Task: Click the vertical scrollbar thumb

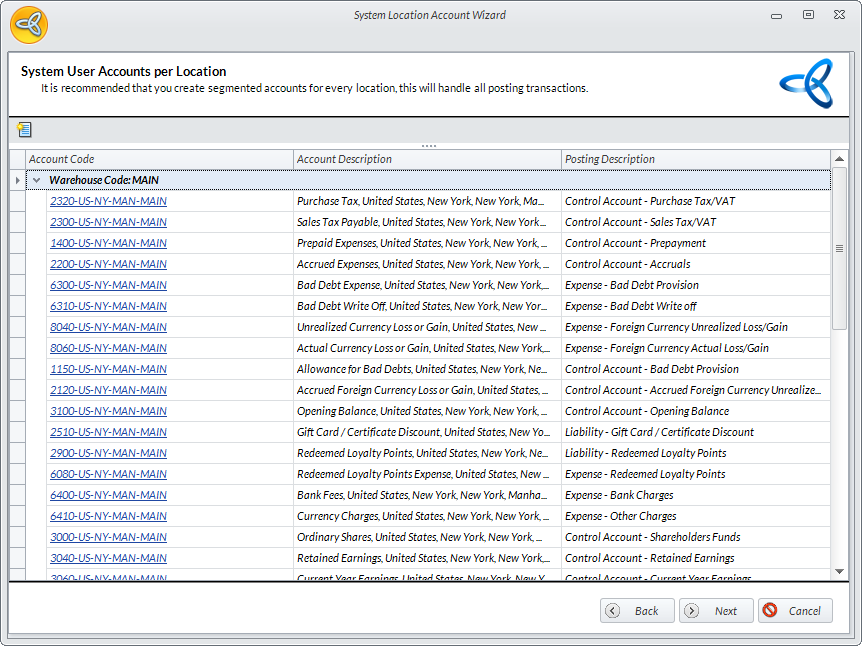Action: click(x=839, y=248)
